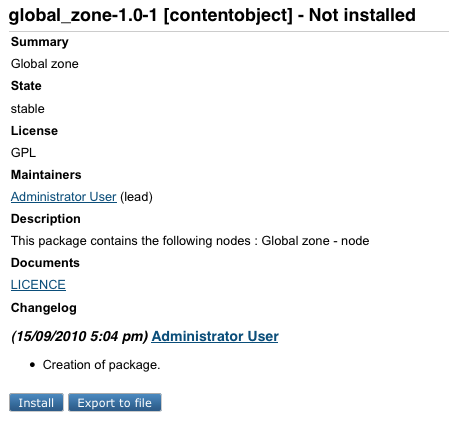Click the Maintainers heading label
Image resolution: width=449 pixels, height=422 pixels.
coord(46,175)
